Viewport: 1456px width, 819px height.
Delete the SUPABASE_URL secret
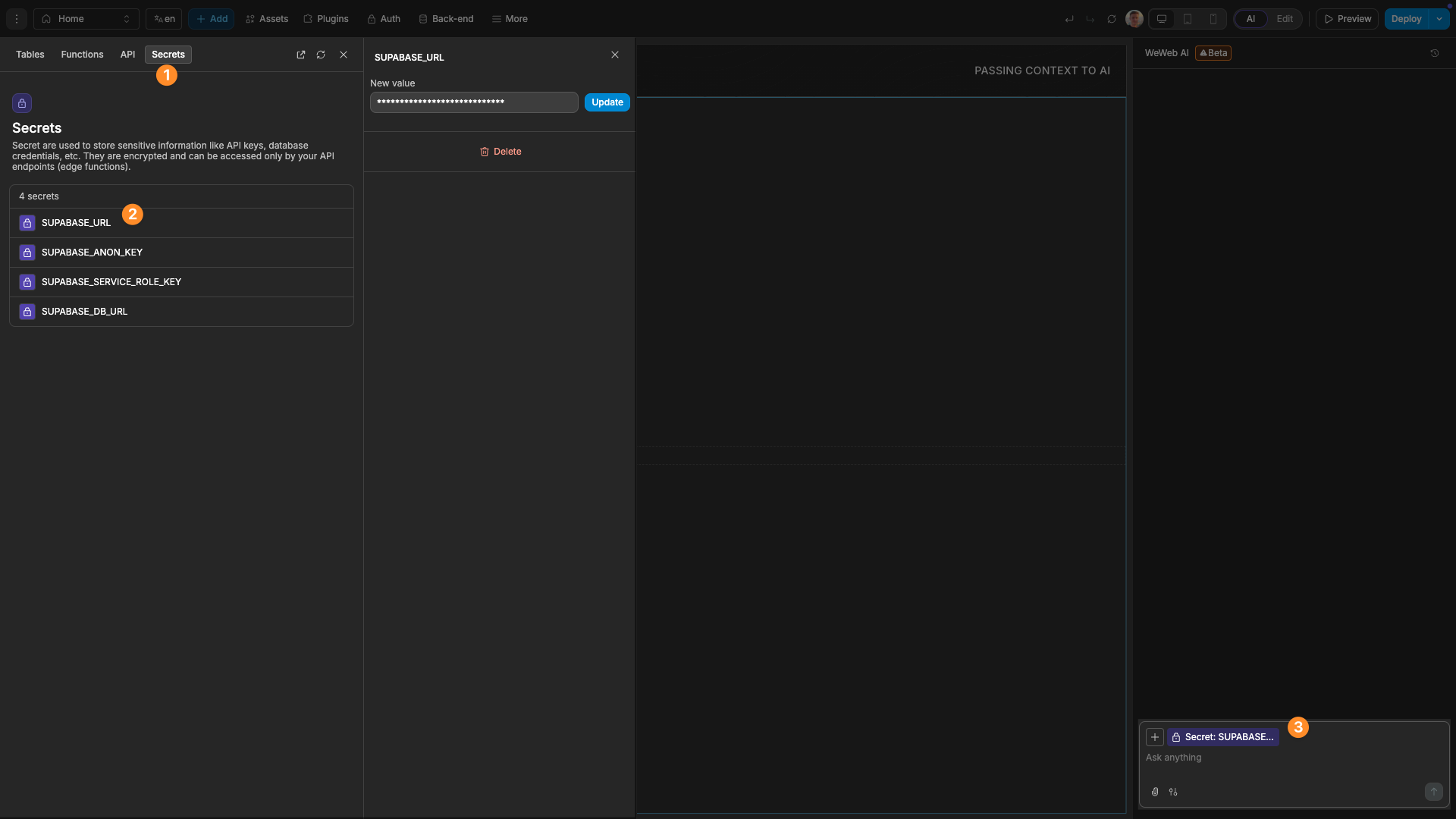coord(500,152)
